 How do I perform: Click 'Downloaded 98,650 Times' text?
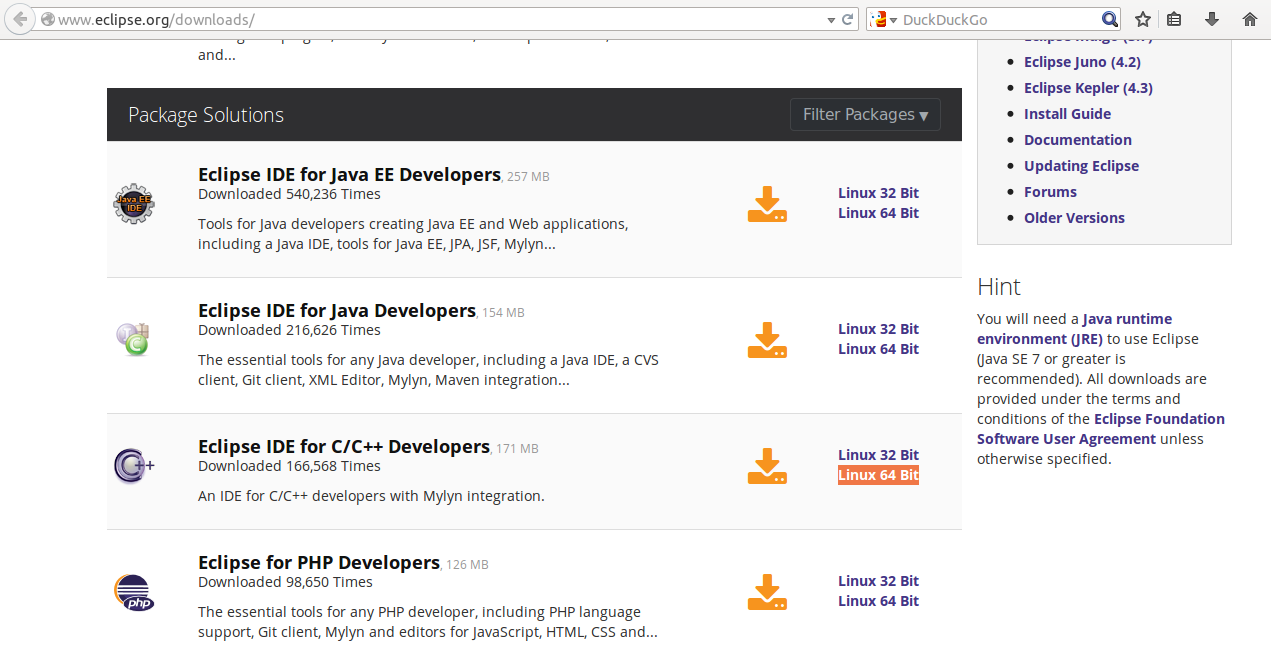(285, 582)
